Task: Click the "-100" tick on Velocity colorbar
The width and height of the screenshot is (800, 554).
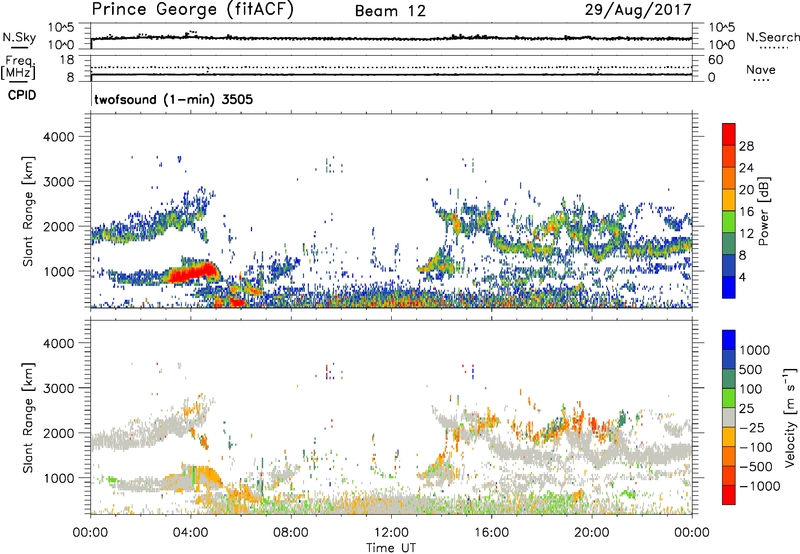Action: (x=756, y=447)
